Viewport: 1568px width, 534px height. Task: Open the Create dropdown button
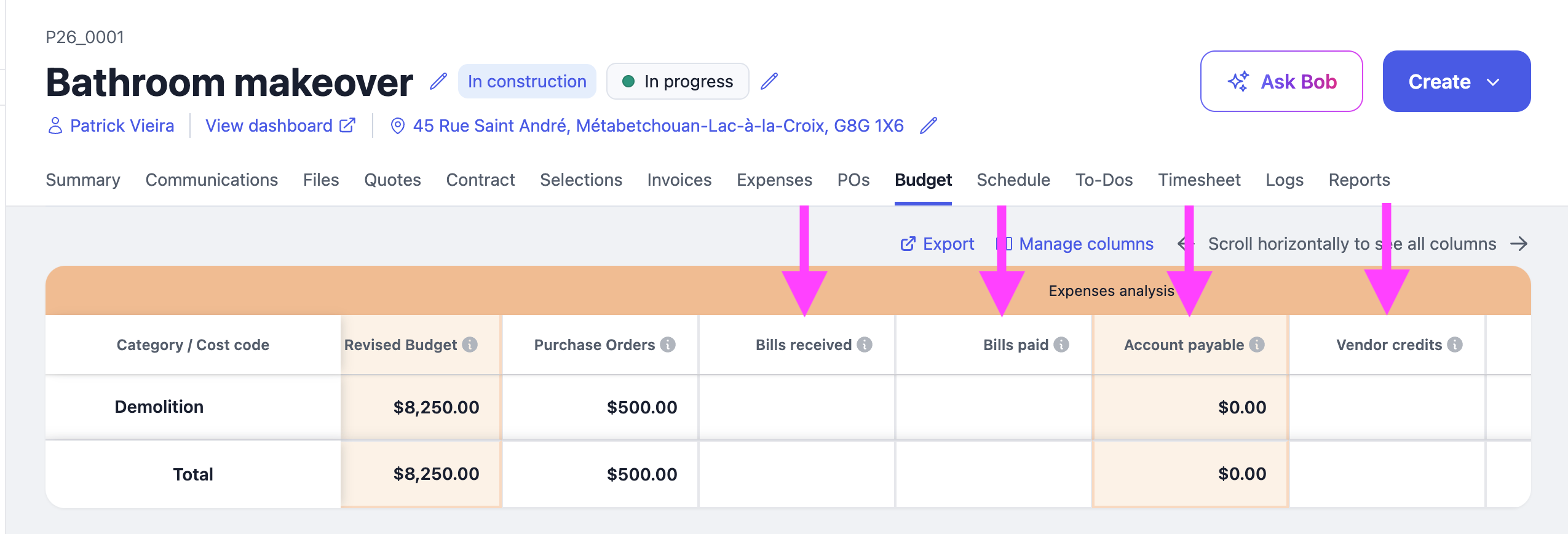(1457, 81)
